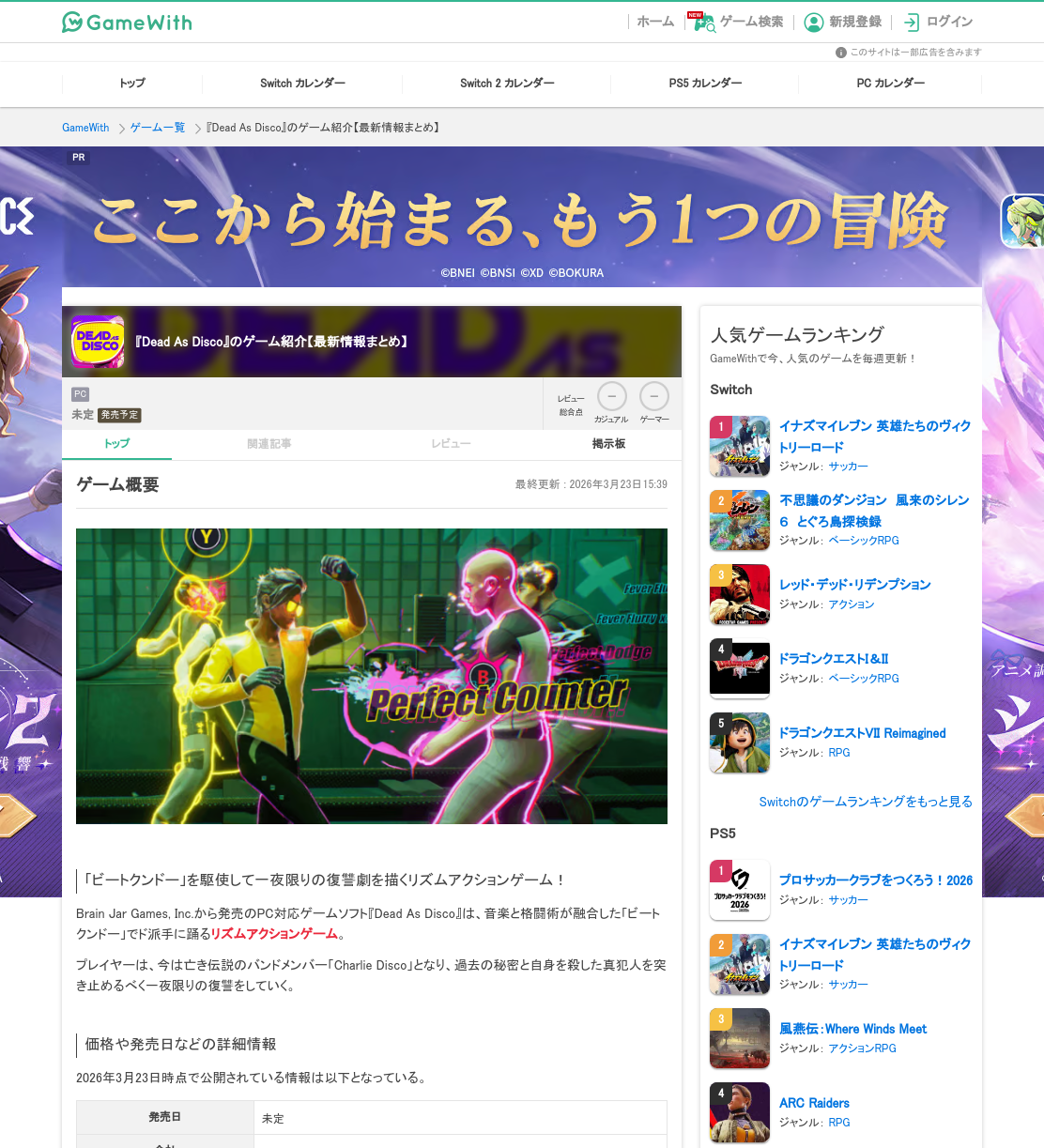
Task: Open 風燕伝:Where Winds Meet link
Action: point(852,1029)
